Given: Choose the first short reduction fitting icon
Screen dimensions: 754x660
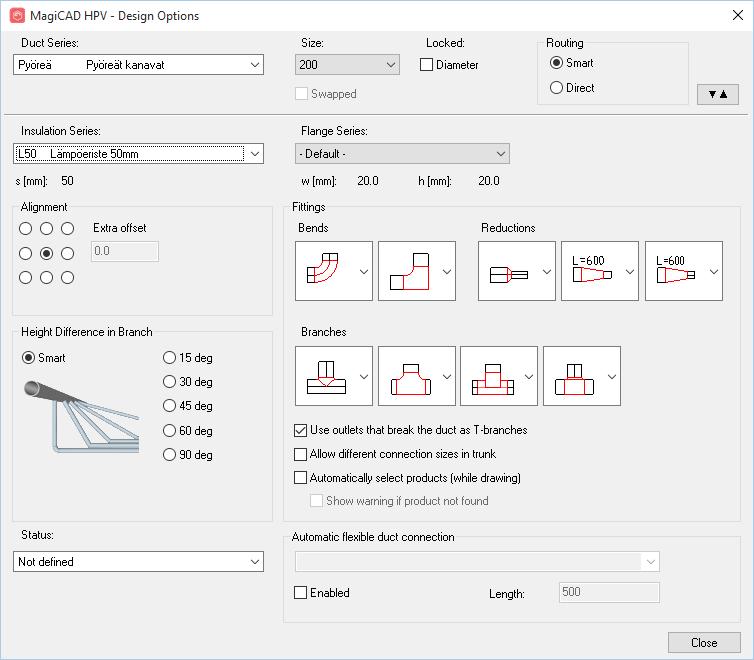Looking at the screenshot, I should (508, 275).
